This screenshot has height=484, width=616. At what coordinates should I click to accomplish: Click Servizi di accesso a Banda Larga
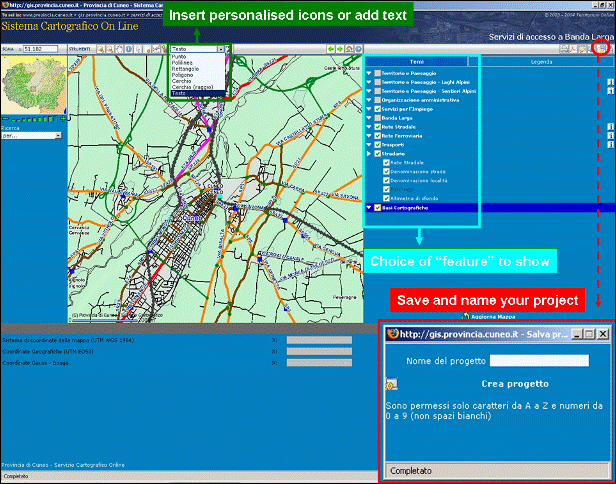552,37
